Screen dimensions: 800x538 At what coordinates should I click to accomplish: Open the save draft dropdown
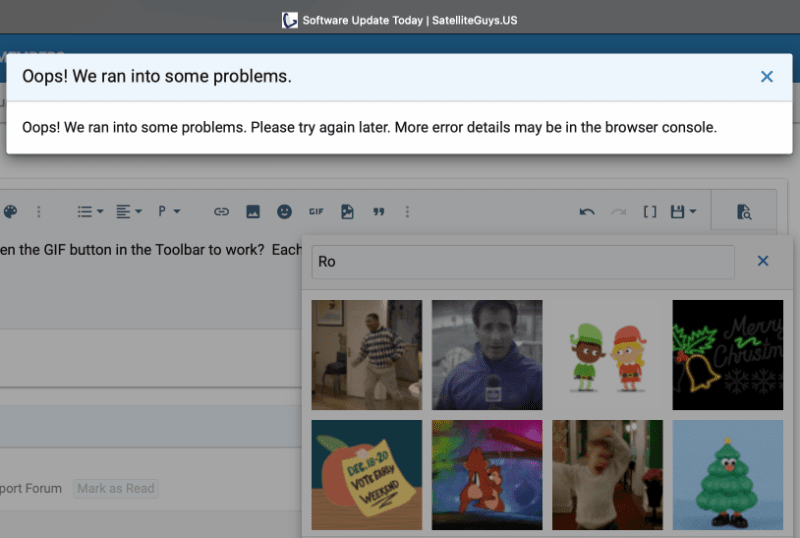[684, 212]
